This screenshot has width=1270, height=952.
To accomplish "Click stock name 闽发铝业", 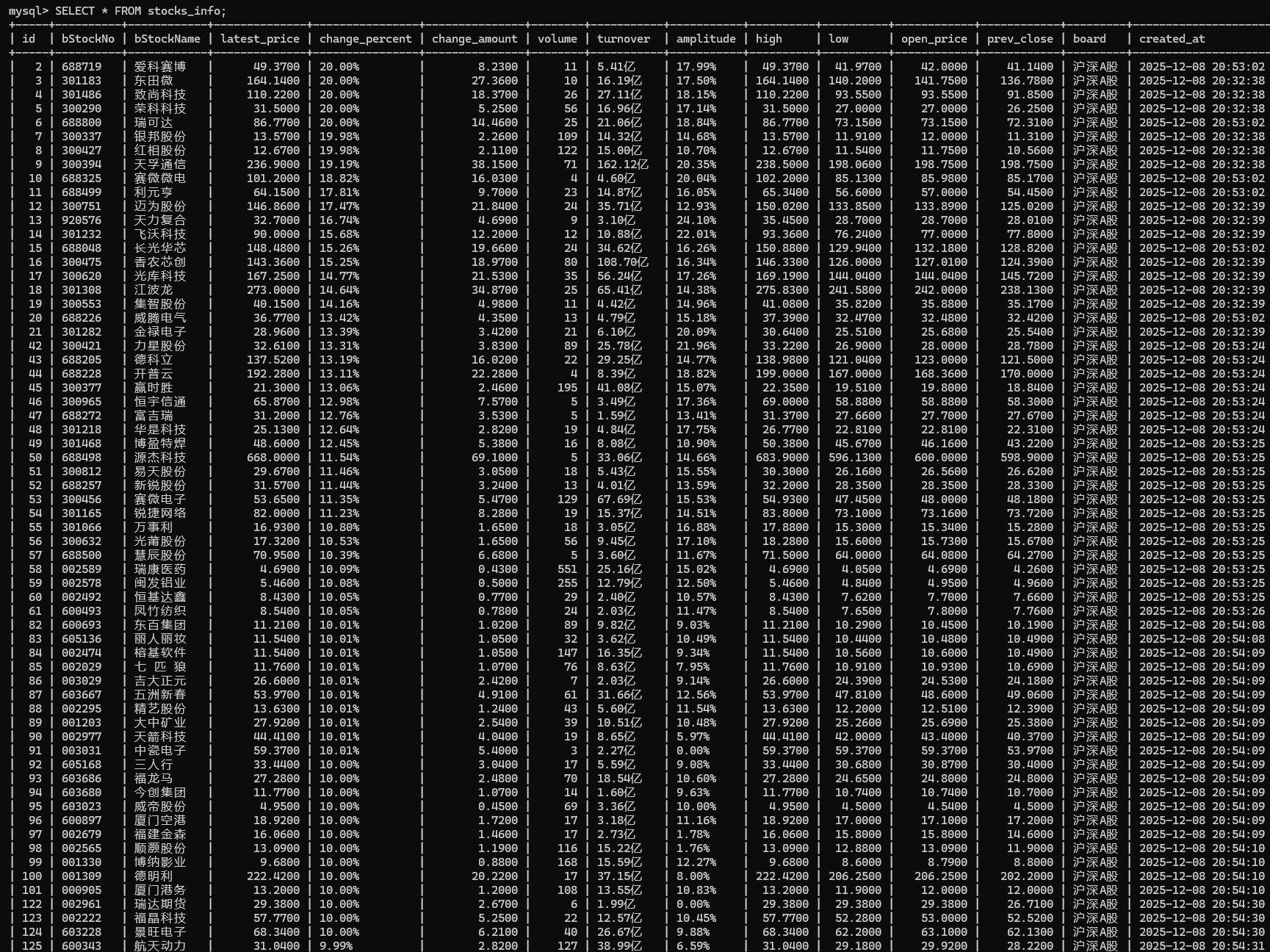I will pos(160,583).
